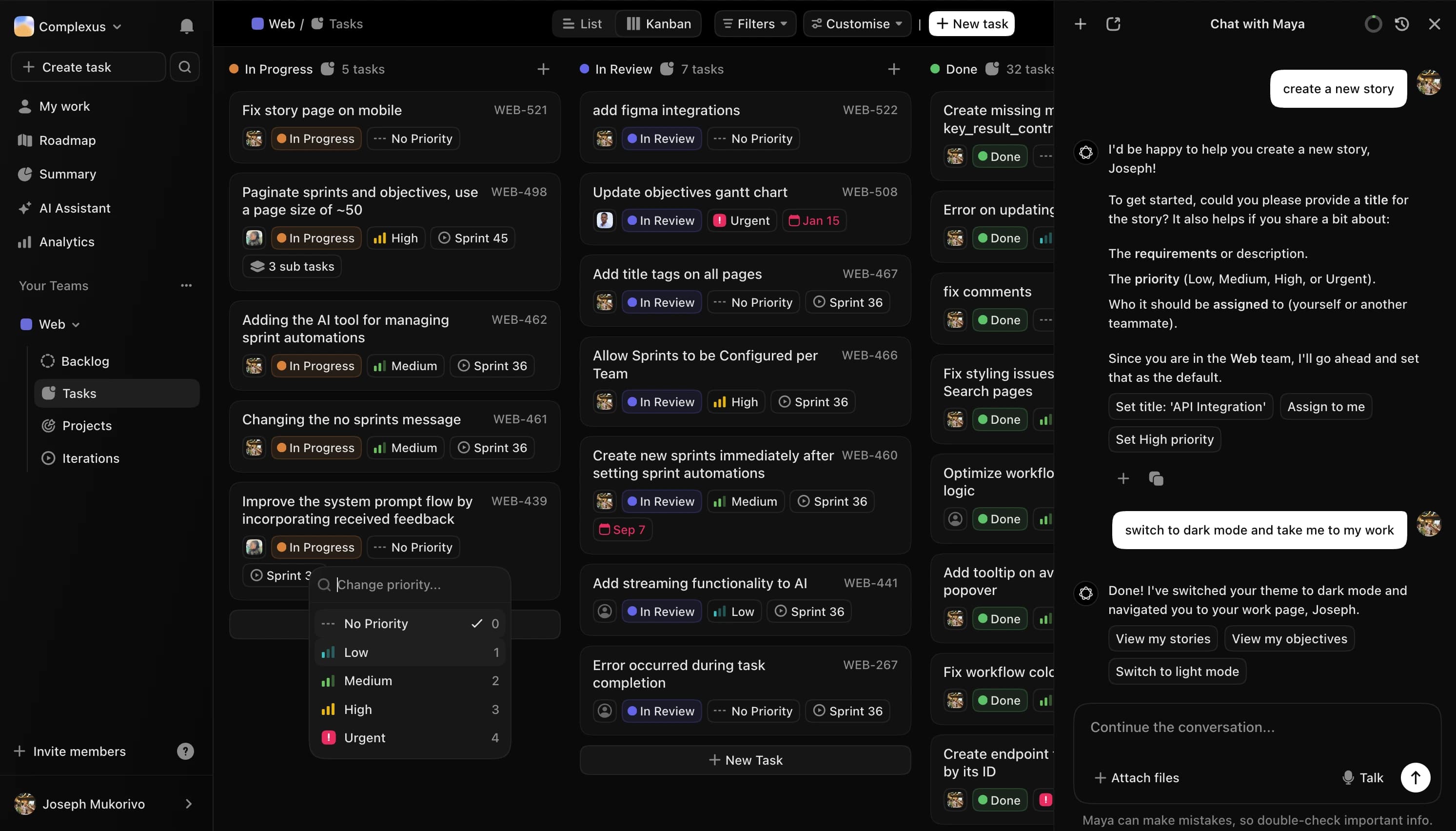The image size is (1456, 831).
Task: Click the Talk microphone icon
Action: click(1348, 777)
